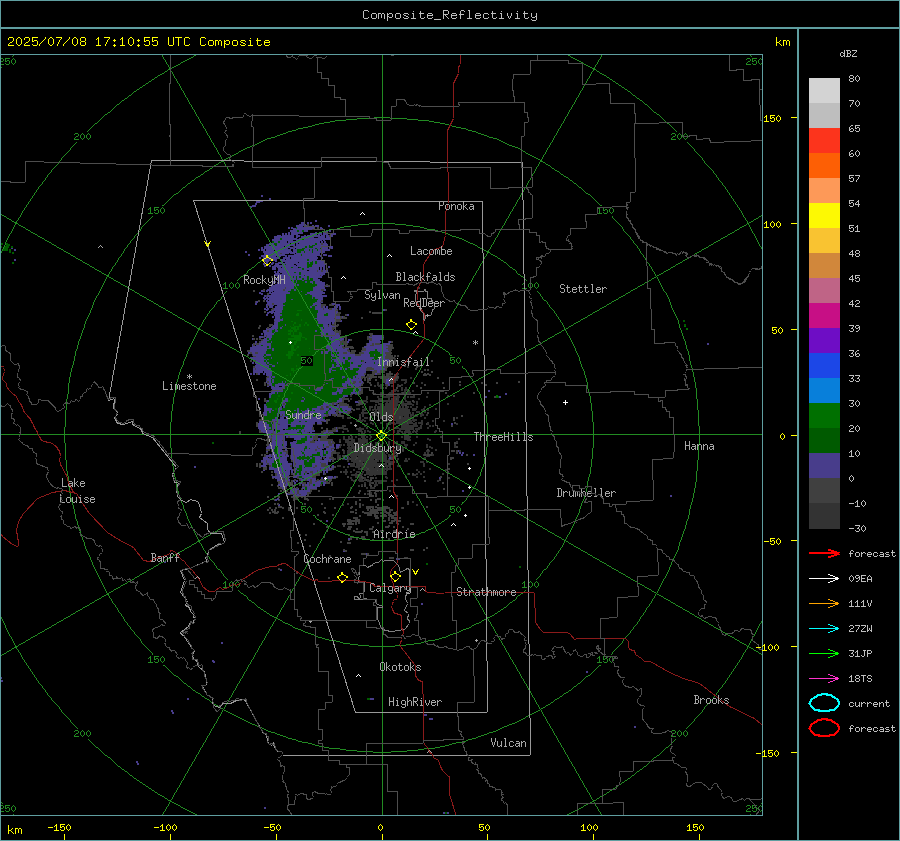Image resolution: width=900 pixels, height=841 pixels.
Task: Click the Stettler town label
Action: [x=583, y=289]
